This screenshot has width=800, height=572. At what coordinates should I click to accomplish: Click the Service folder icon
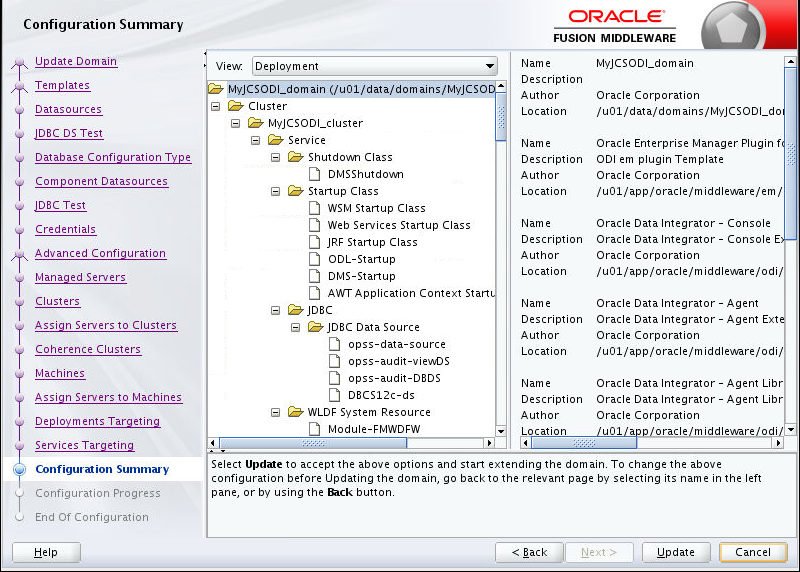[275, 140]
